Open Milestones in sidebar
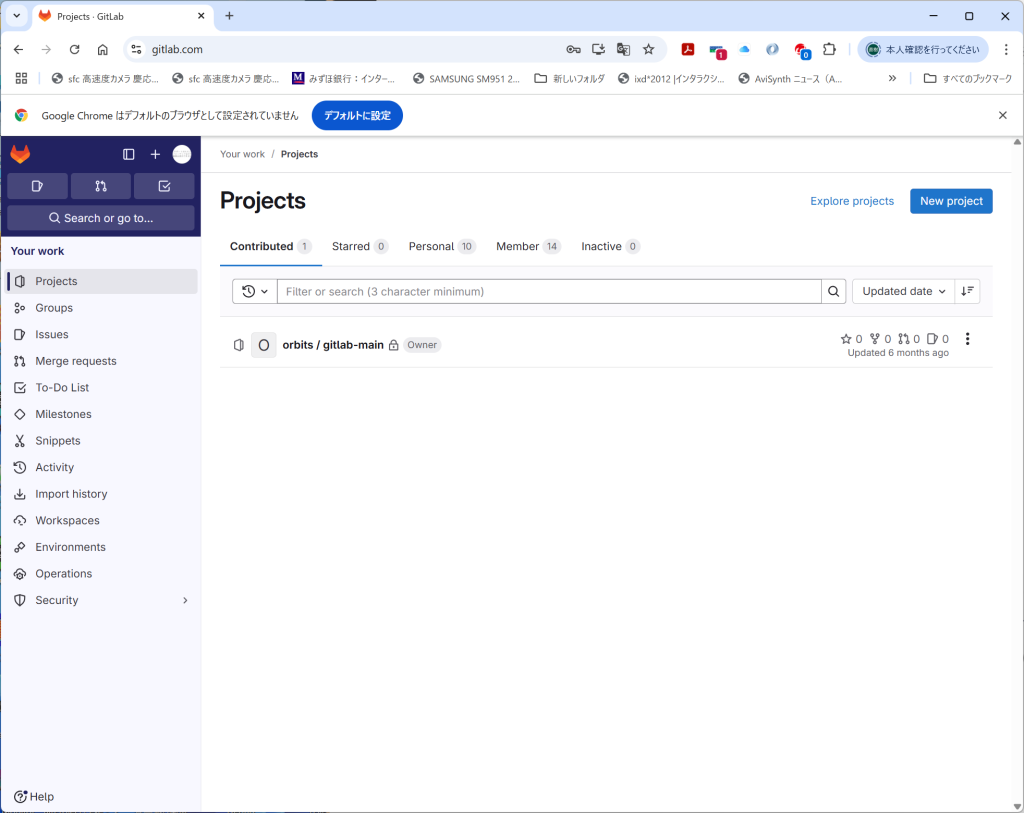The width and height of the screenshot is (1024, 813). [x=102, y=414]
